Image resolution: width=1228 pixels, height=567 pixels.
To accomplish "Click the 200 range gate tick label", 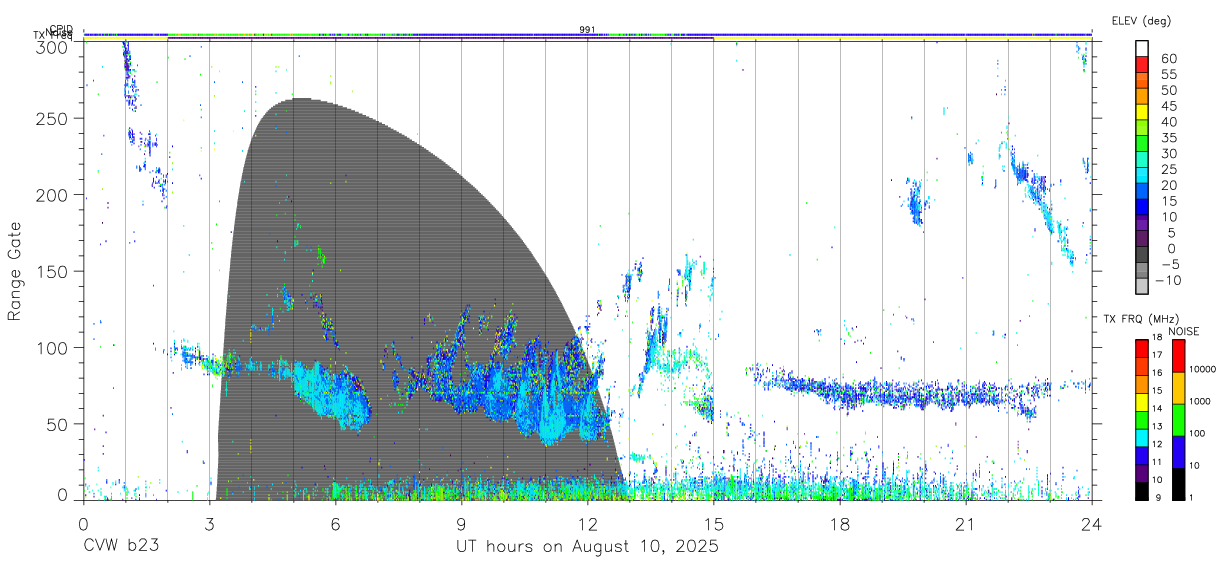I will click(53, 195).
